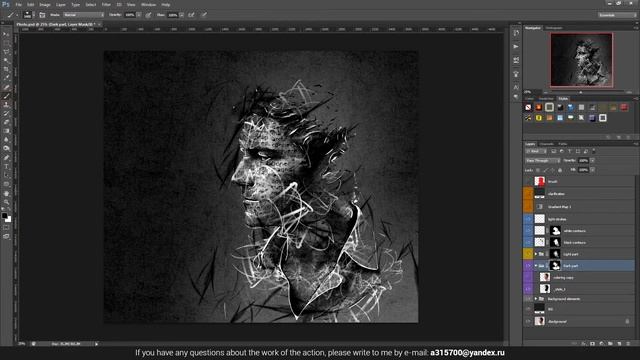Viewport: 640px width, 360px height.
Task: Open the Brush Presets panel icon
Action: point(516,60)
